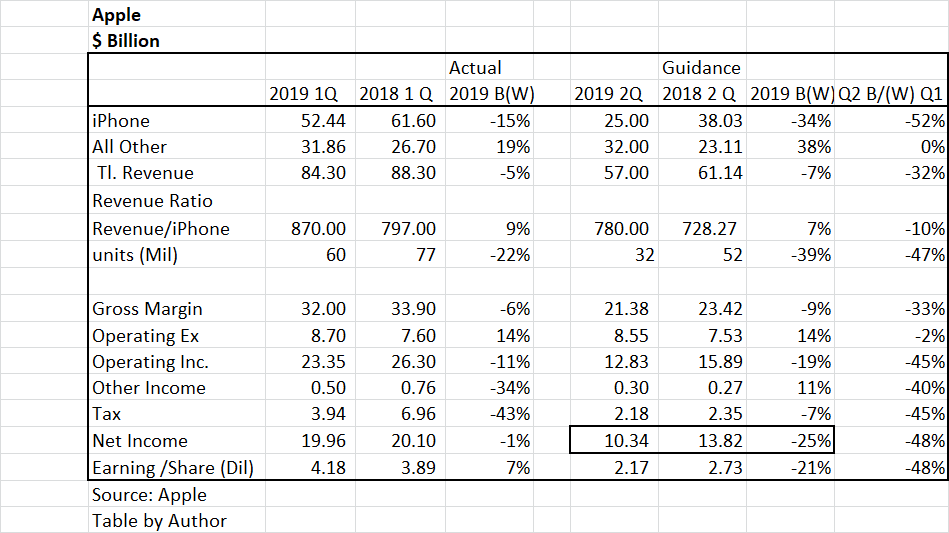The width and height of the screenshot is (949, 533).
Task: Click the 2019 1Q column header
Action: click(x=310, y=93)
